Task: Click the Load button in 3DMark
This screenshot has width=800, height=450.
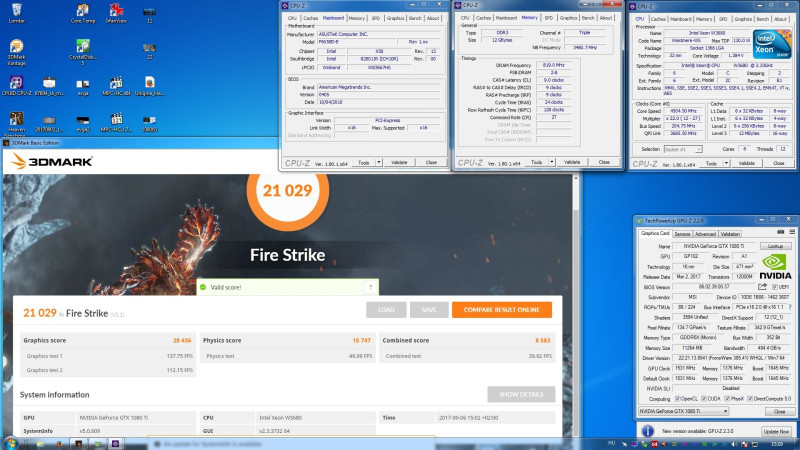Action: tap(386, 310)
